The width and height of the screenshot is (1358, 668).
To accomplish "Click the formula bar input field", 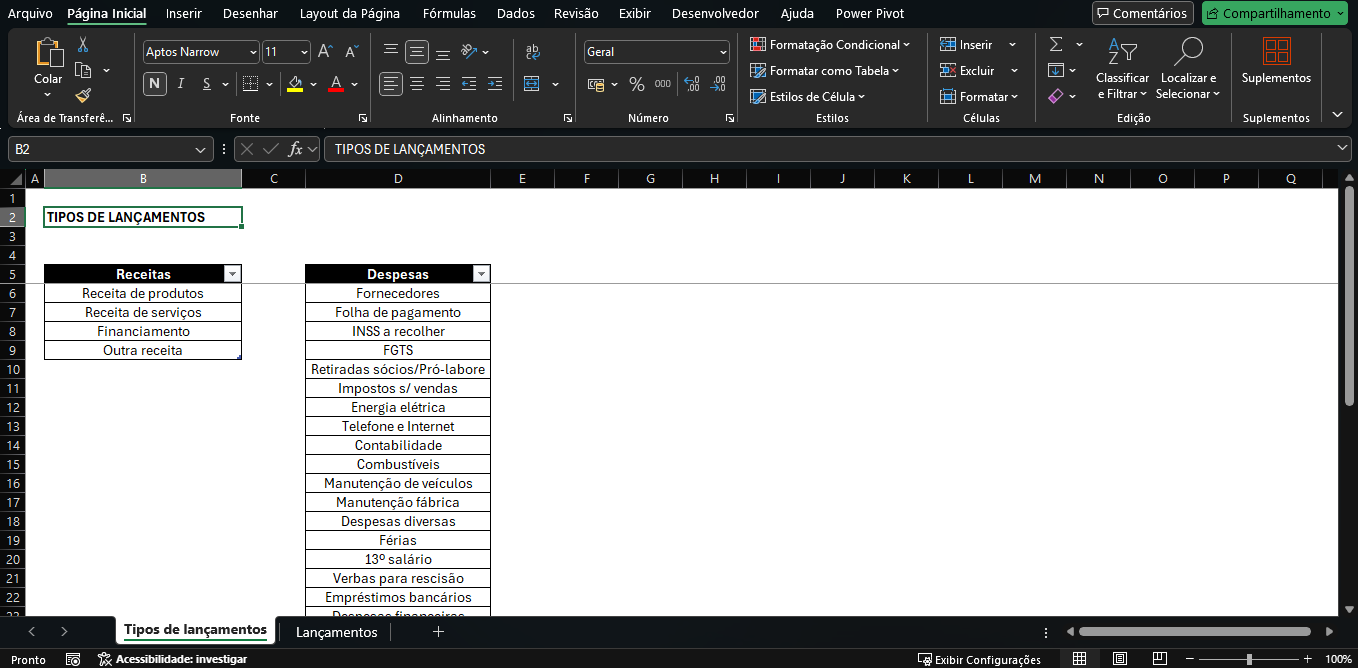I will pos(830,149).
